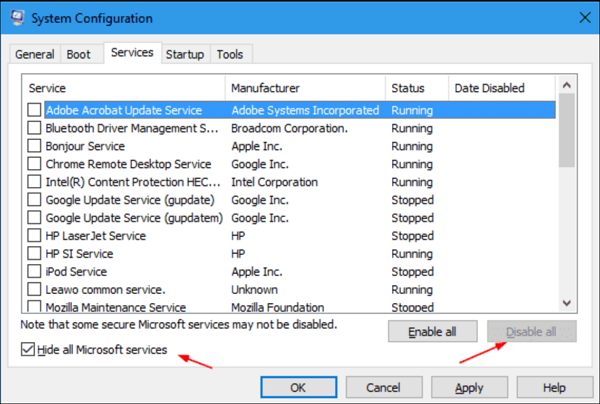
Task: Check the Bonjour Service checkbox
Action: tap(35, 146)
